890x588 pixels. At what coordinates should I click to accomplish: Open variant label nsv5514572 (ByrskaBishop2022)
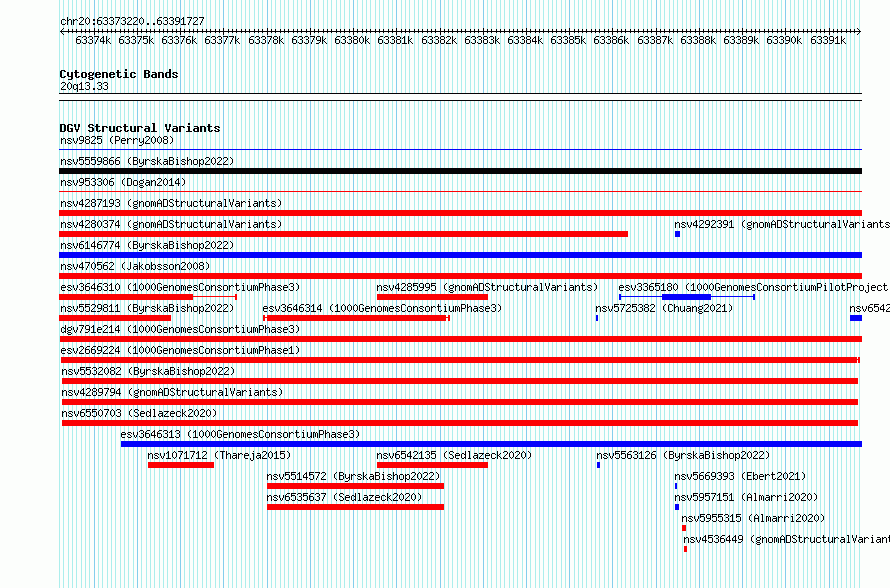pos(354,476)
